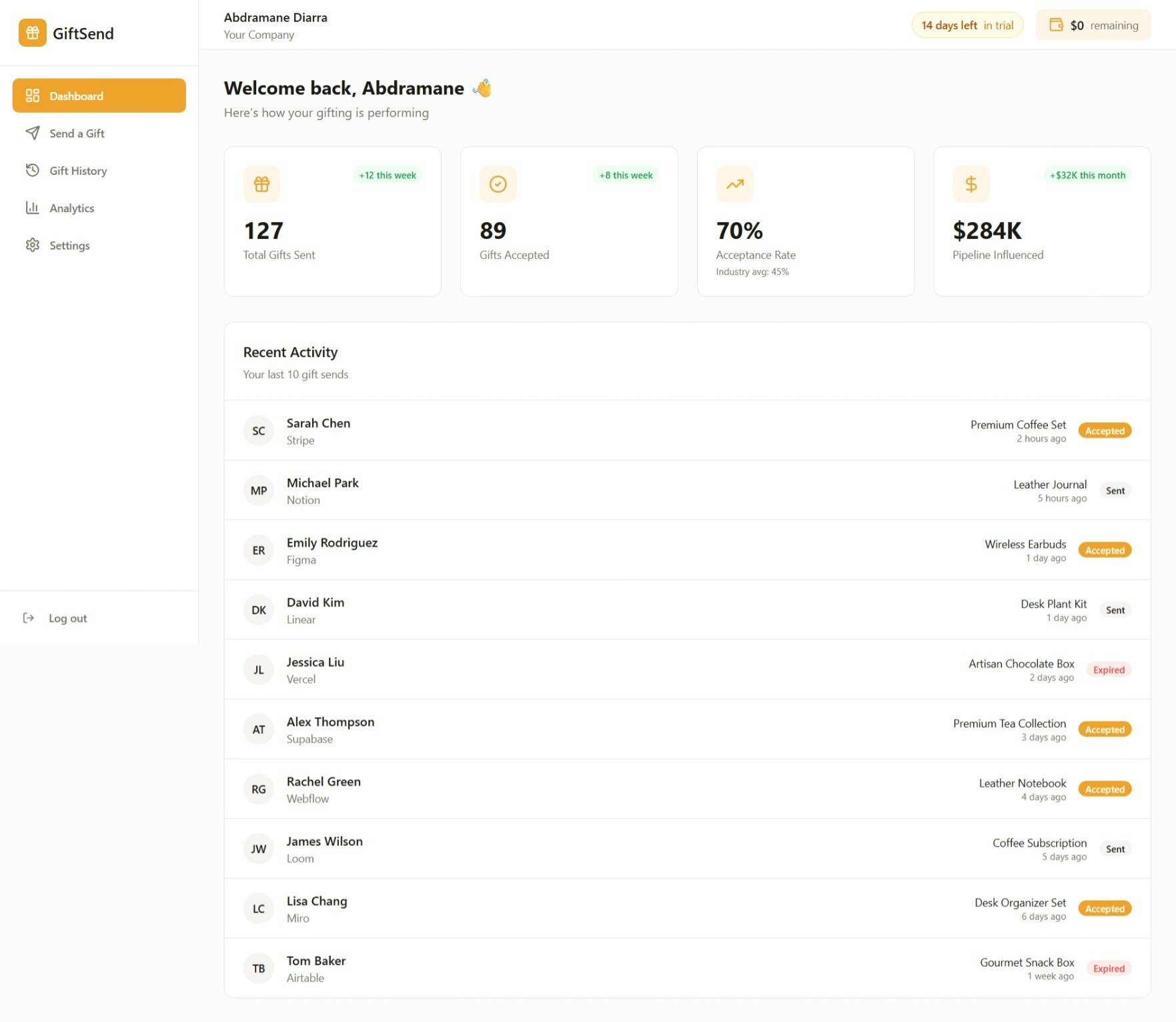Click the SC avatar for Sarah Chen

[x=259, y=430]
